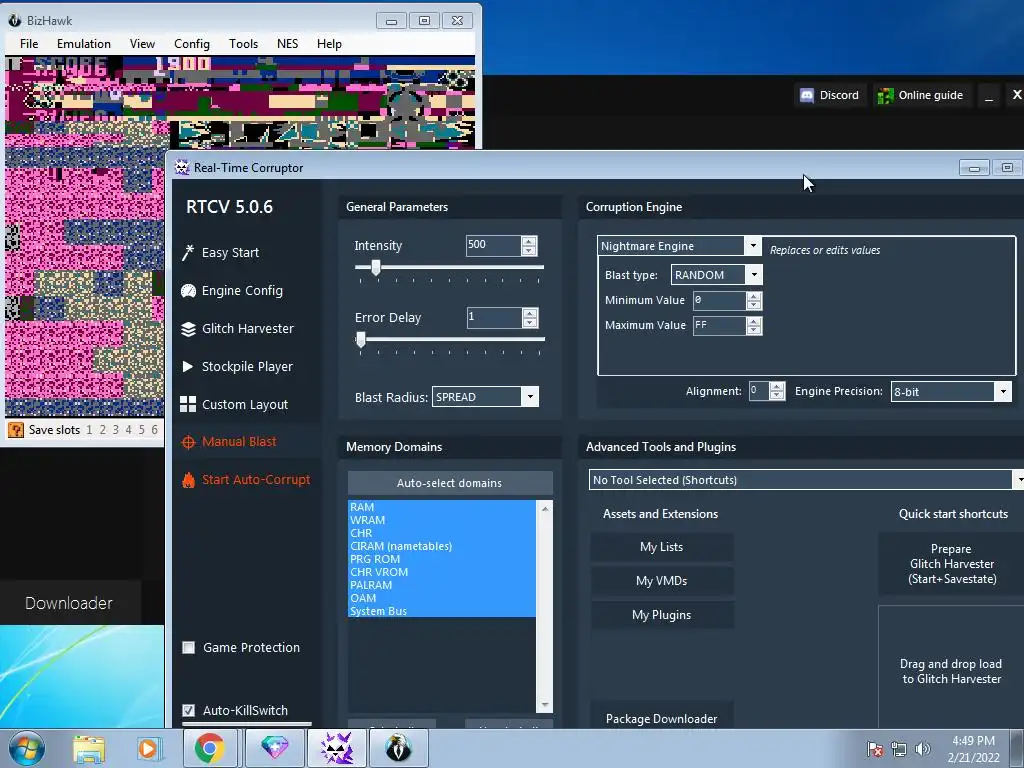Open the BizHawk View menu
This screenshot has height=768, width=1024.
pos(142,44)
